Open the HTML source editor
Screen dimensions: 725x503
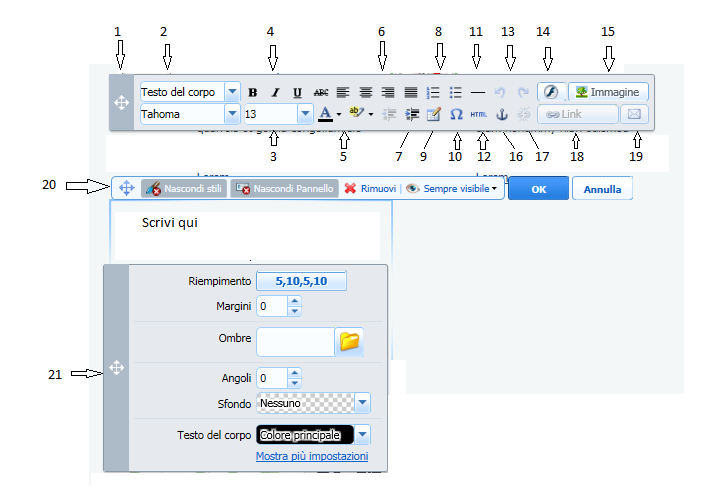479,114
